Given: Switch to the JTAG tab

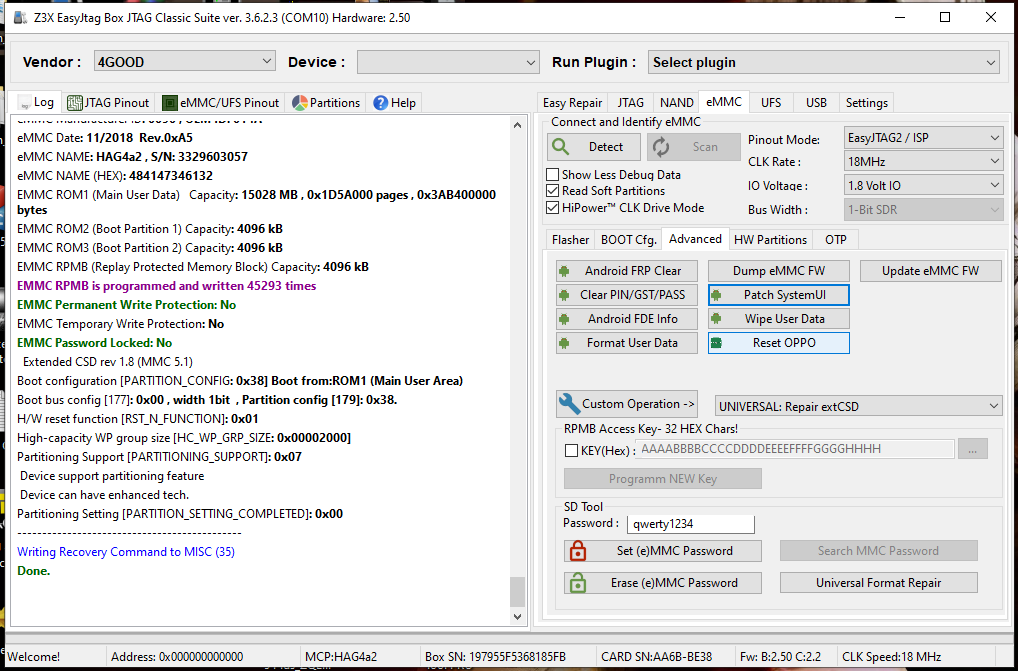Looking at the screenshot, I should pyautogui.click(x=630, y=103).
